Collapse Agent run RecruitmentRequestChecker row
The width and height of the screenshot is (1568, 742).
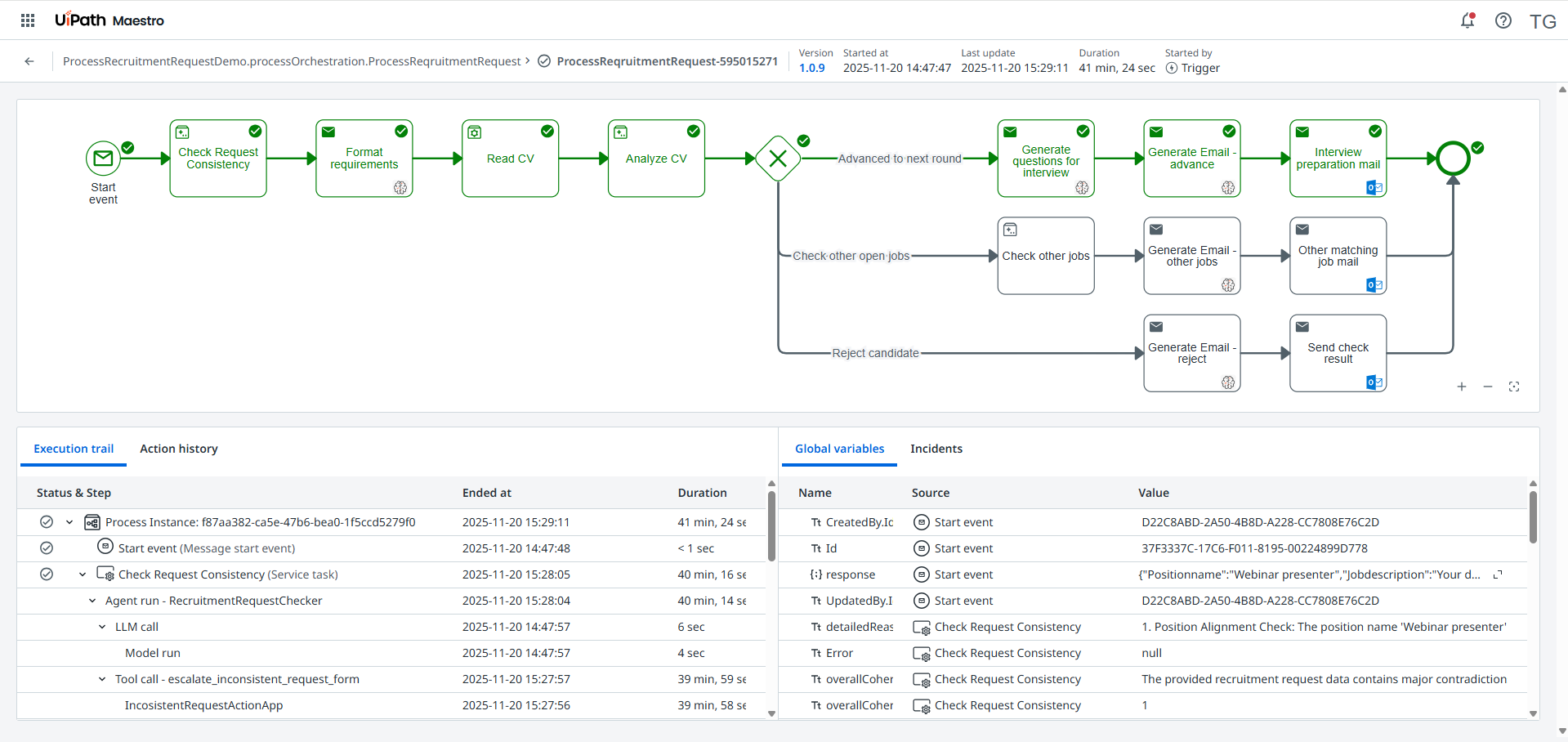point(92,601)
